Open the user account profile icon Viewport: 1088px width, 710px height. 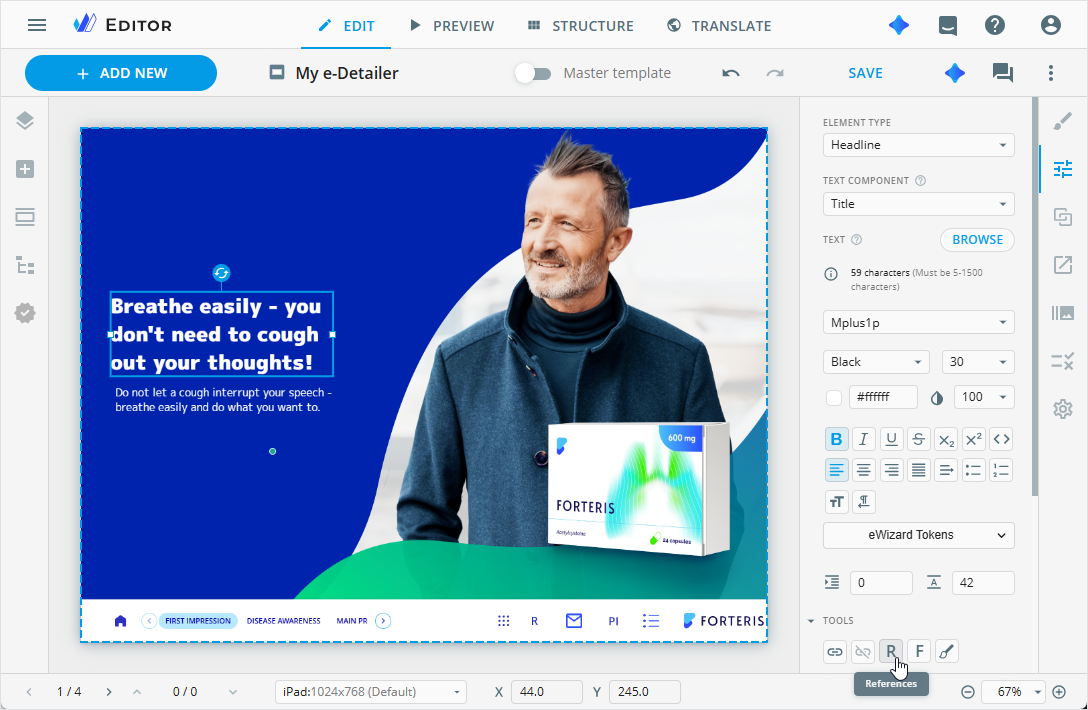tap(1051, 26)
